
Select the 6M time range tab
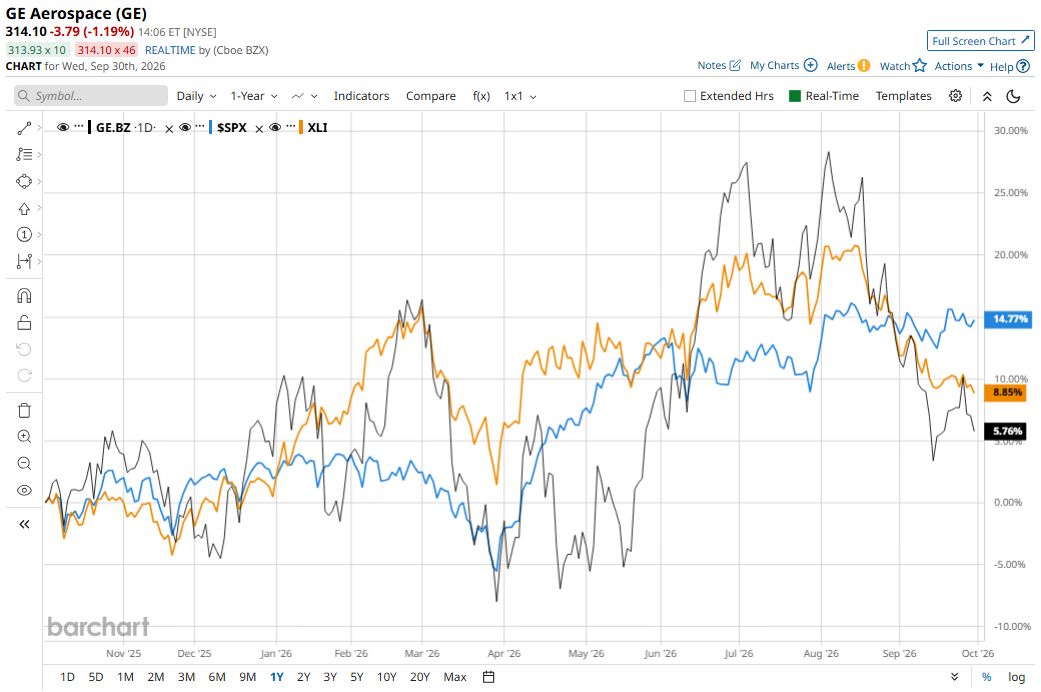(217, 677)
